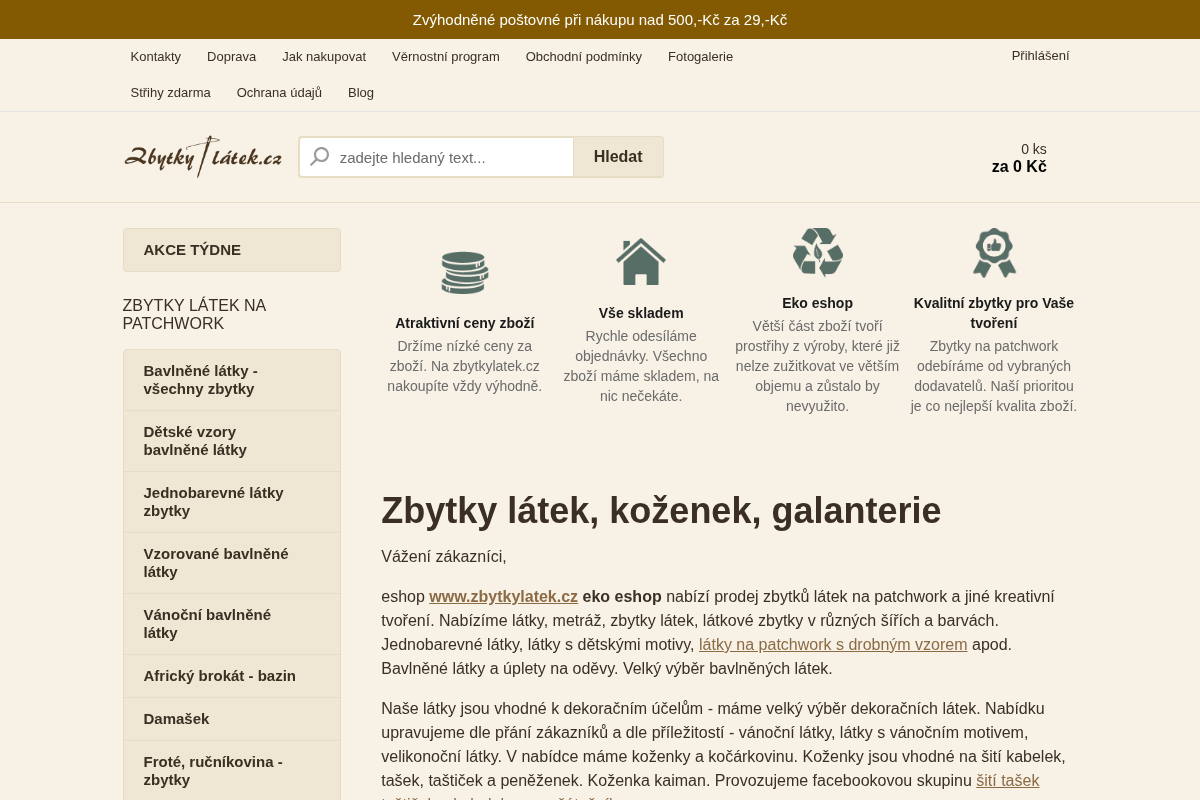Open the Blog page
The height and width of the screenshot is (800, 1200).
(361, 93)
